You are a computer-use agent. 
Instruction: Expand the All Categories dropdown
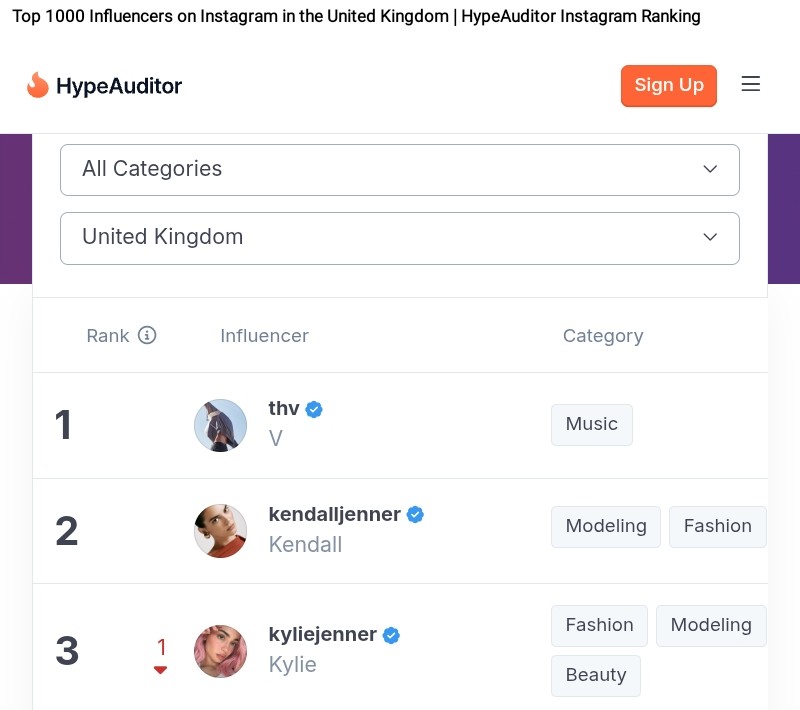(x=399, y=170)
